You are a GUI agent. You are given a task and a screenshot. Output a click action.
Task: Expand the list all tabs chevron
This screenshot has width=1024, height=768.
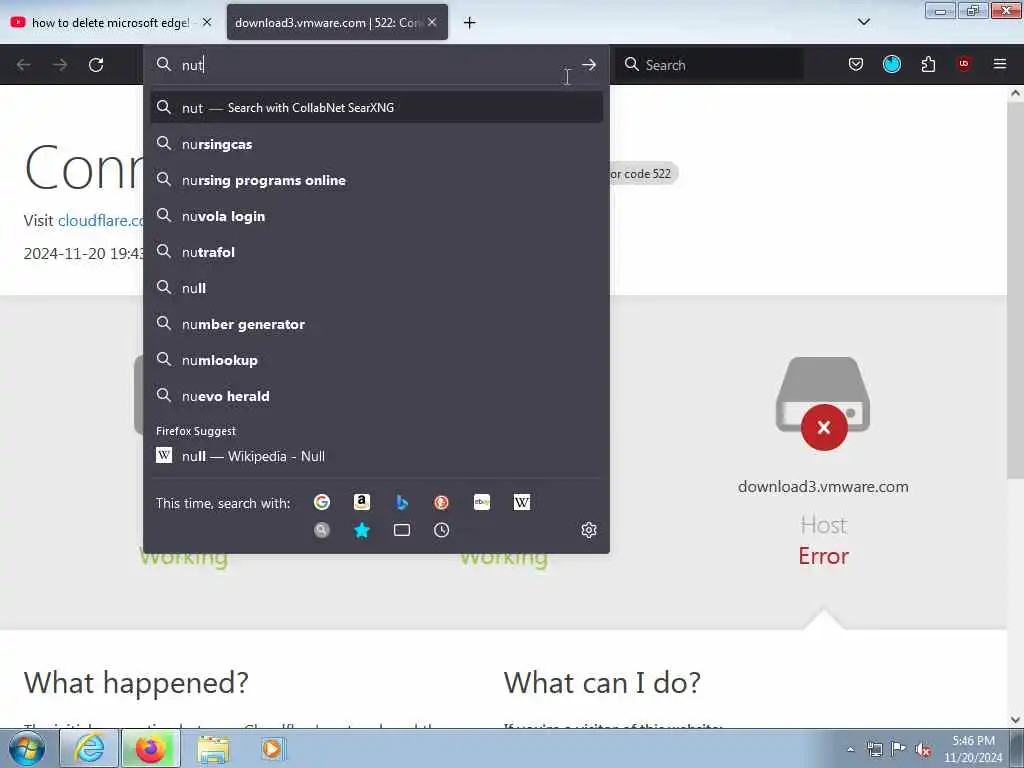tap(864, 22)
